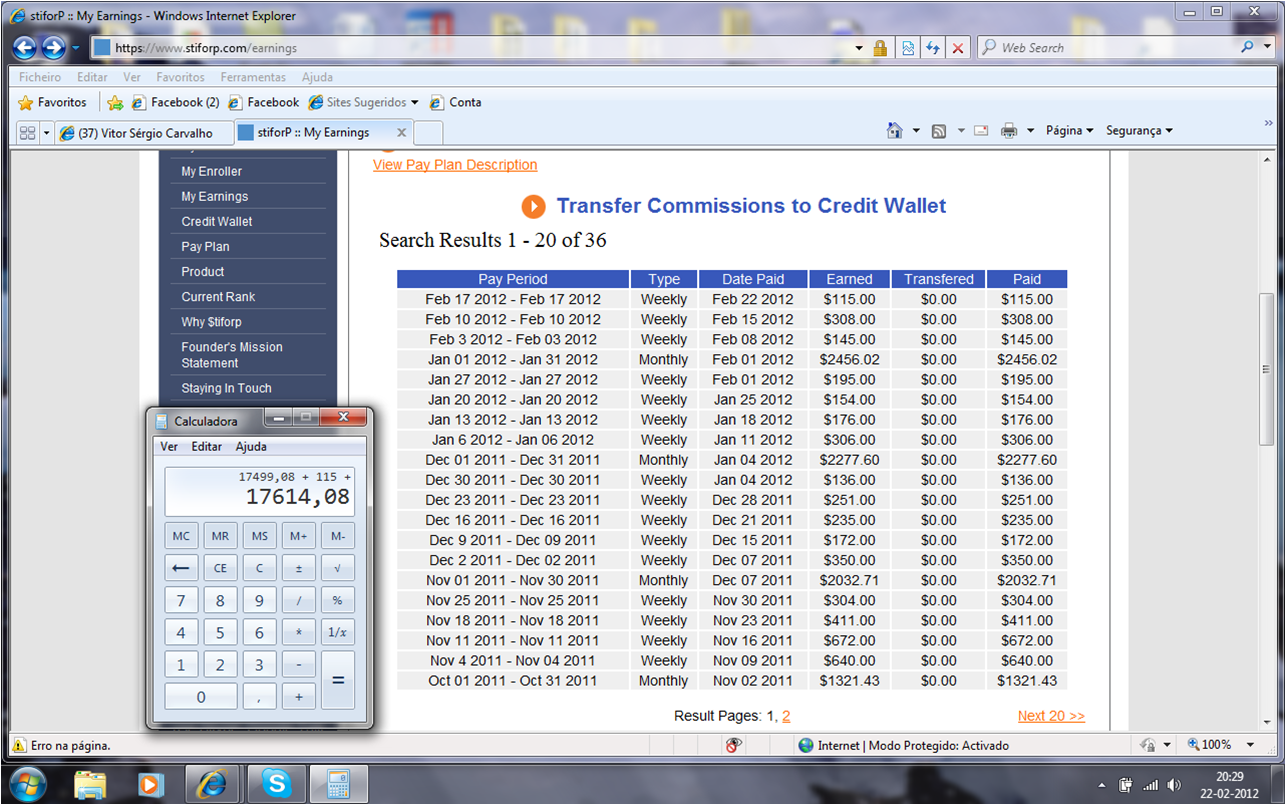The width and height of the screenshot is (1286, 805).
Task: Click Transfer Commissions to Credit Wallet link
Action: click(751, 206)
